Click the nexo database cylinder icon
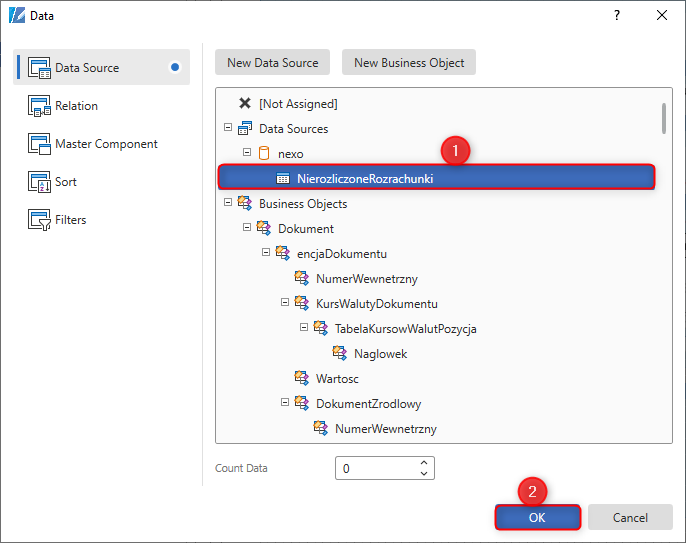 click(264, 154)
